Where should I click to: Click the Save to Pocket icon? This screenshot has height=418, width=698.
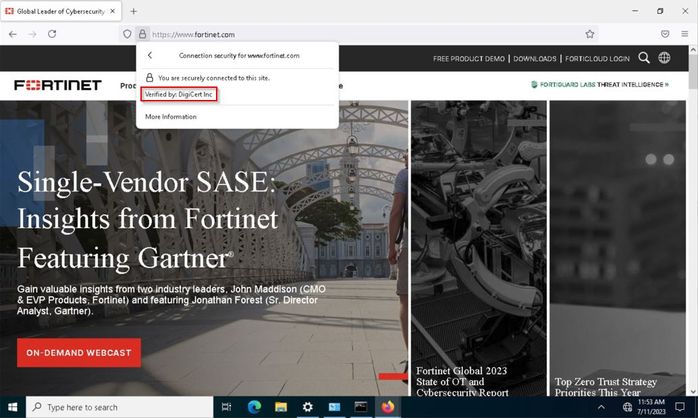(x=663, y=33)
